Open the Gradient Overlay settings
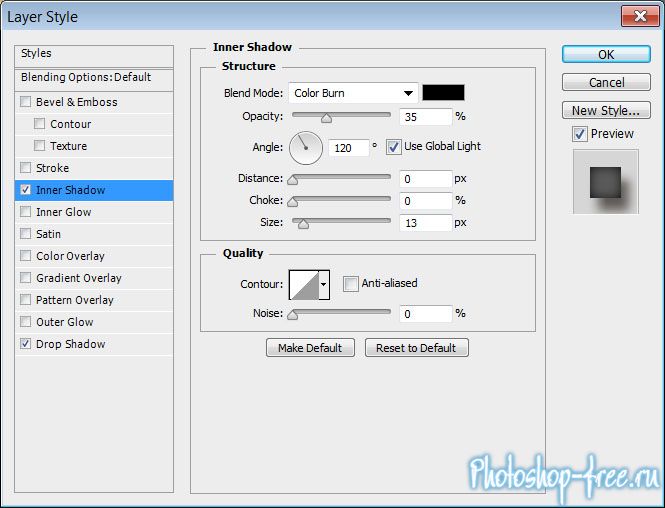Screen dimensions: 665x508 (78, 278)
